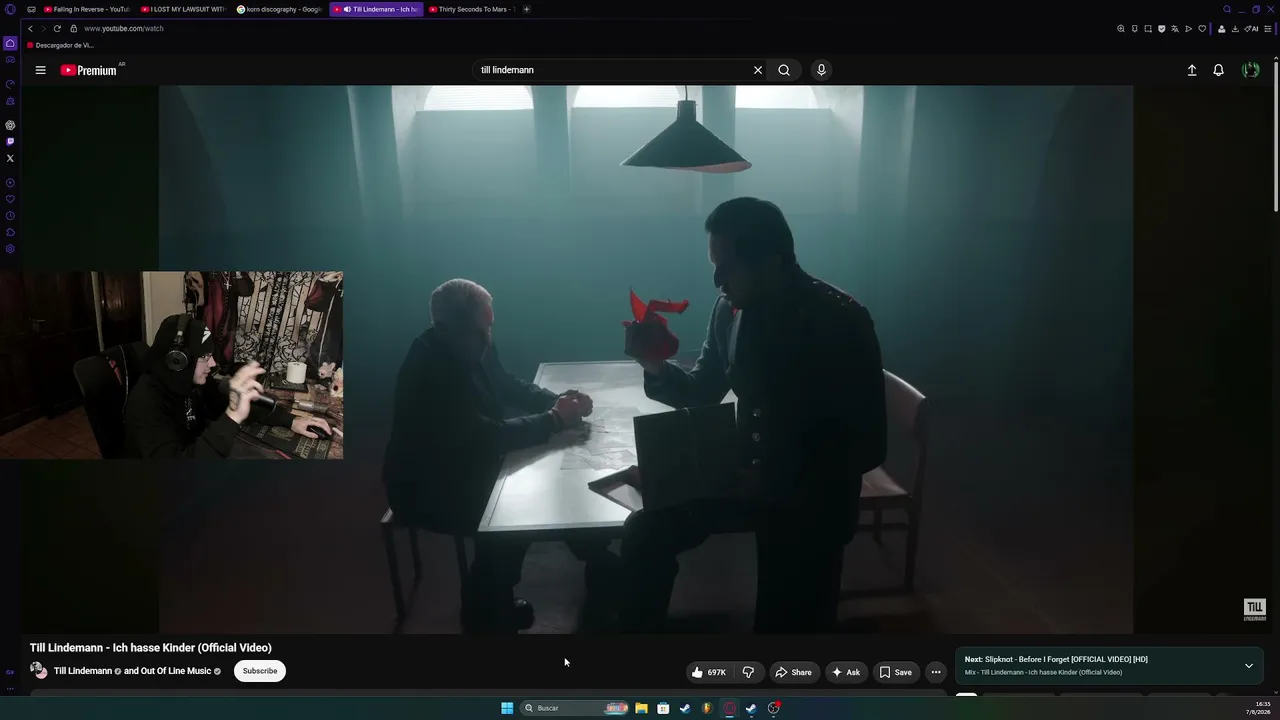The height and width of the screenshot is (720, 1280).
Task: Start voice search with the microphone
Action: point(821,70)
